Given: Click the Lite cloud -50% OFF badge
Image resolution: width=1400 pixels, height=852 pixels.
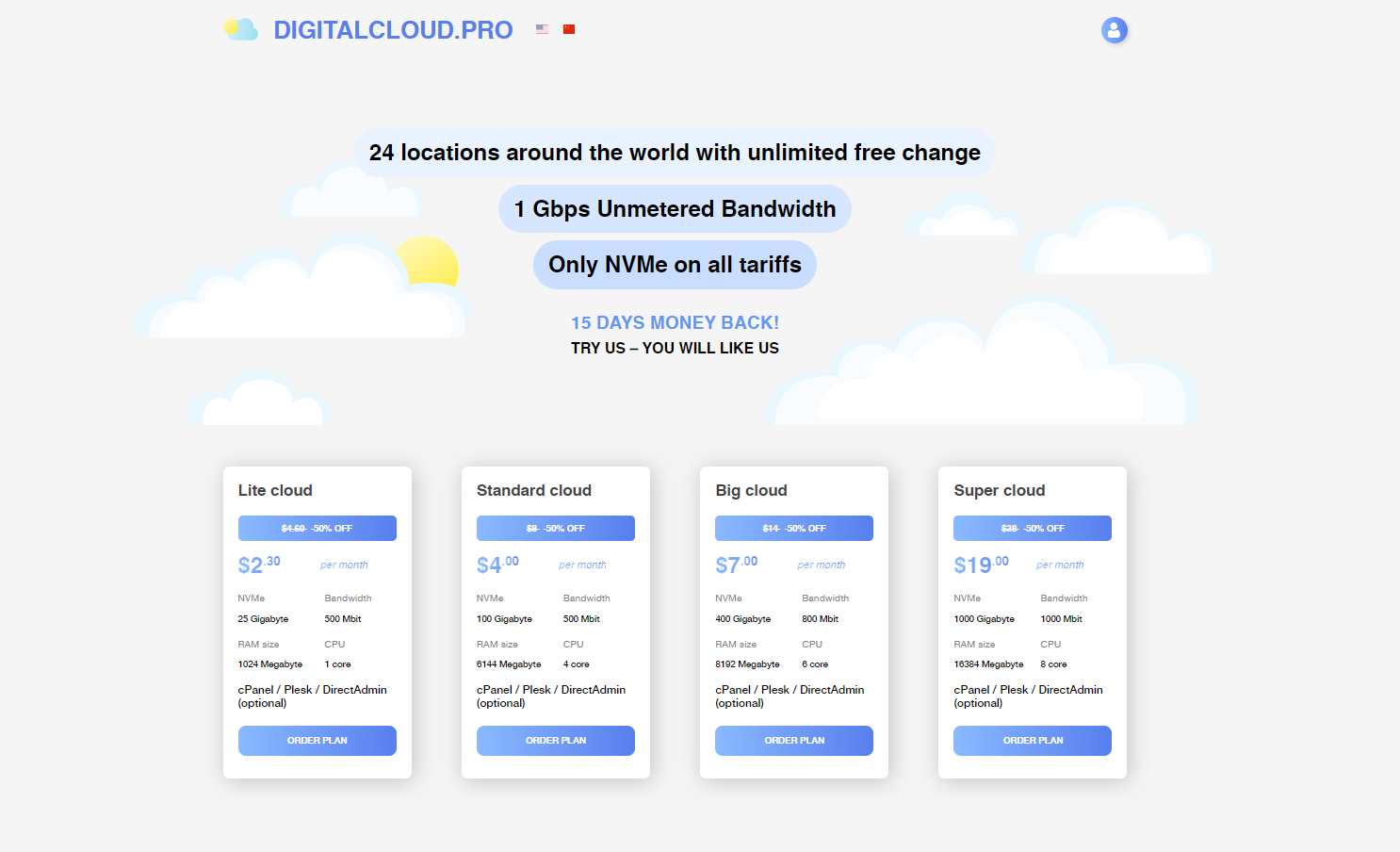Looking at the screenshot, I should point(317,528).
